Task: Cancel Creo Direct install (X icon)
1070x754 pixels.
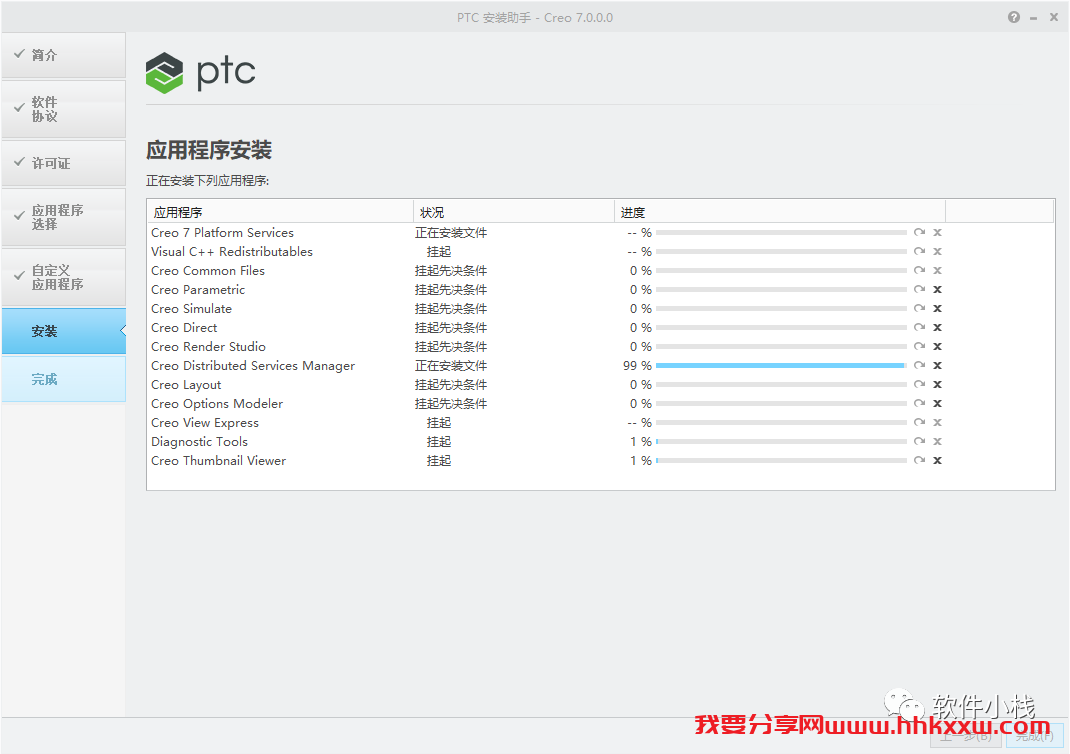Action: (938, 328)
